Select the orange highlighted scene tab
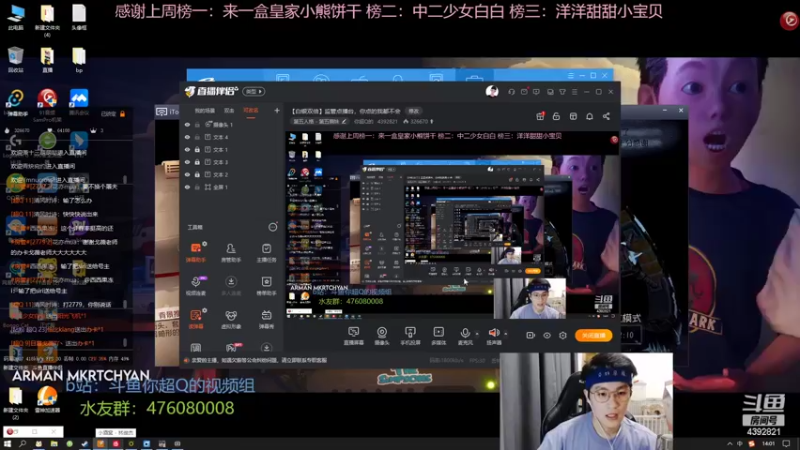The width and height of the screenshot is (800, 450). 251,111
